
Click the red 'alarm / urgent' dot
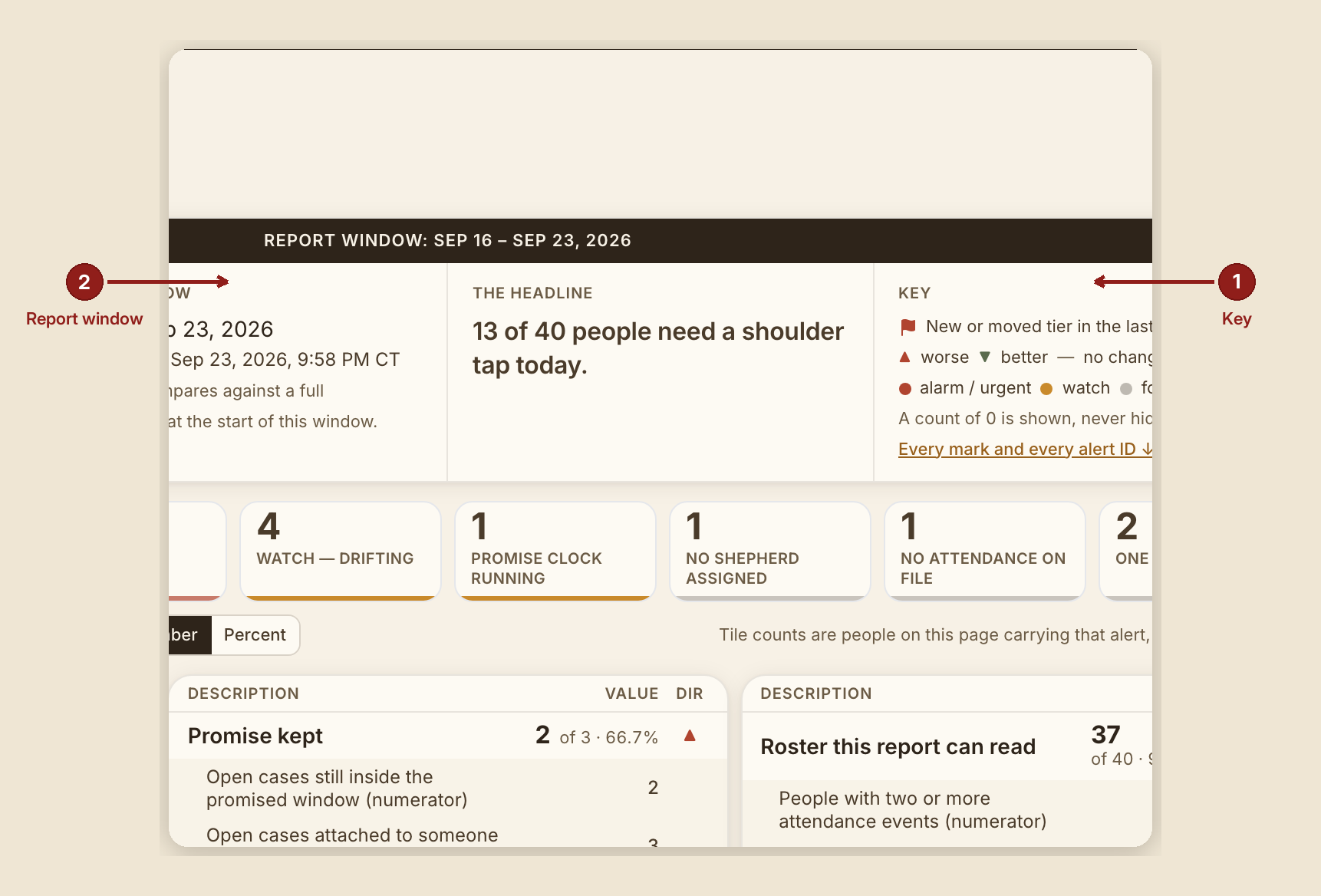click(905, 389)
